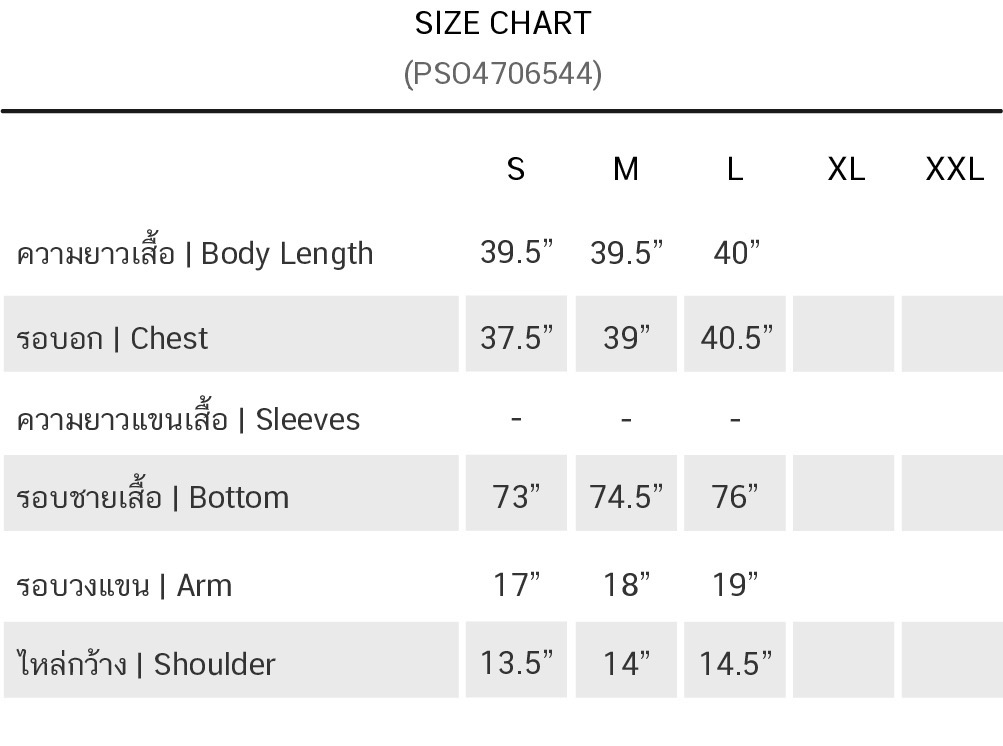Click the Body Length value for size L
This screenshot has width=1003, height=746.
tap(736, 253)
